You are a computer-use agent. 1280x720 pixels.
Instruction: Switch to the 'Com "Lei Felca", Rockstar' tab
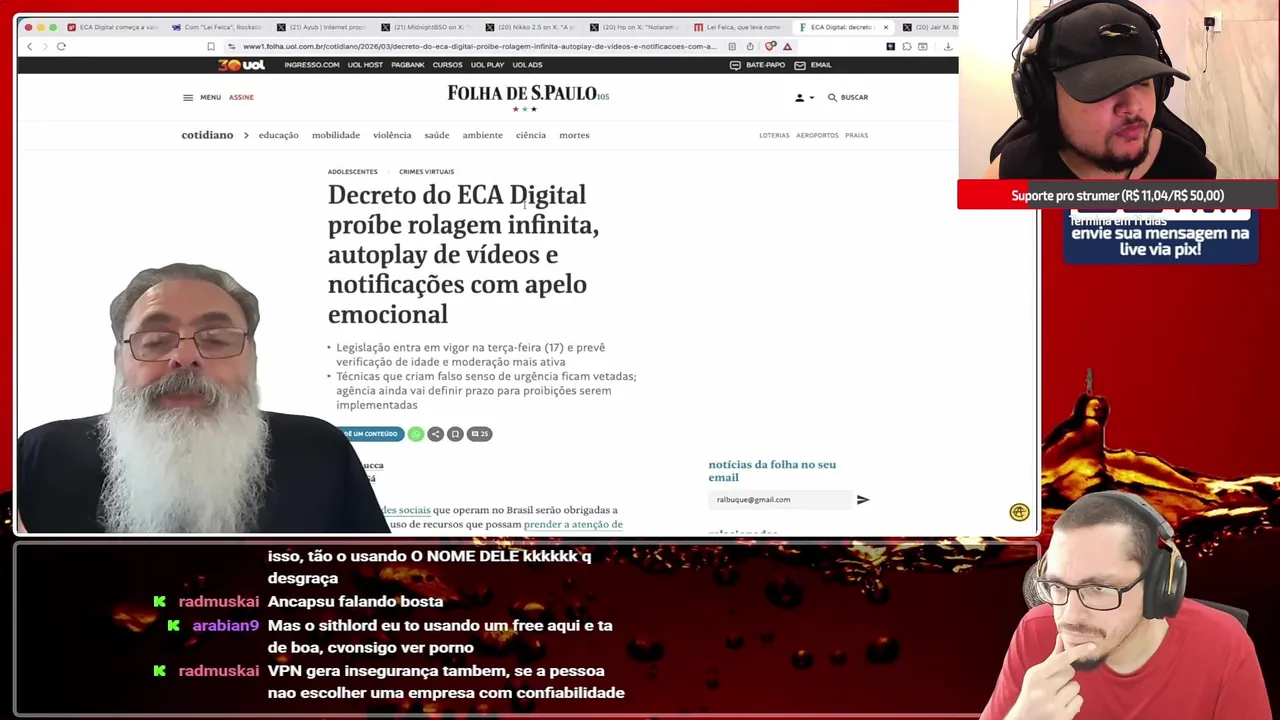tap(216, 27)
